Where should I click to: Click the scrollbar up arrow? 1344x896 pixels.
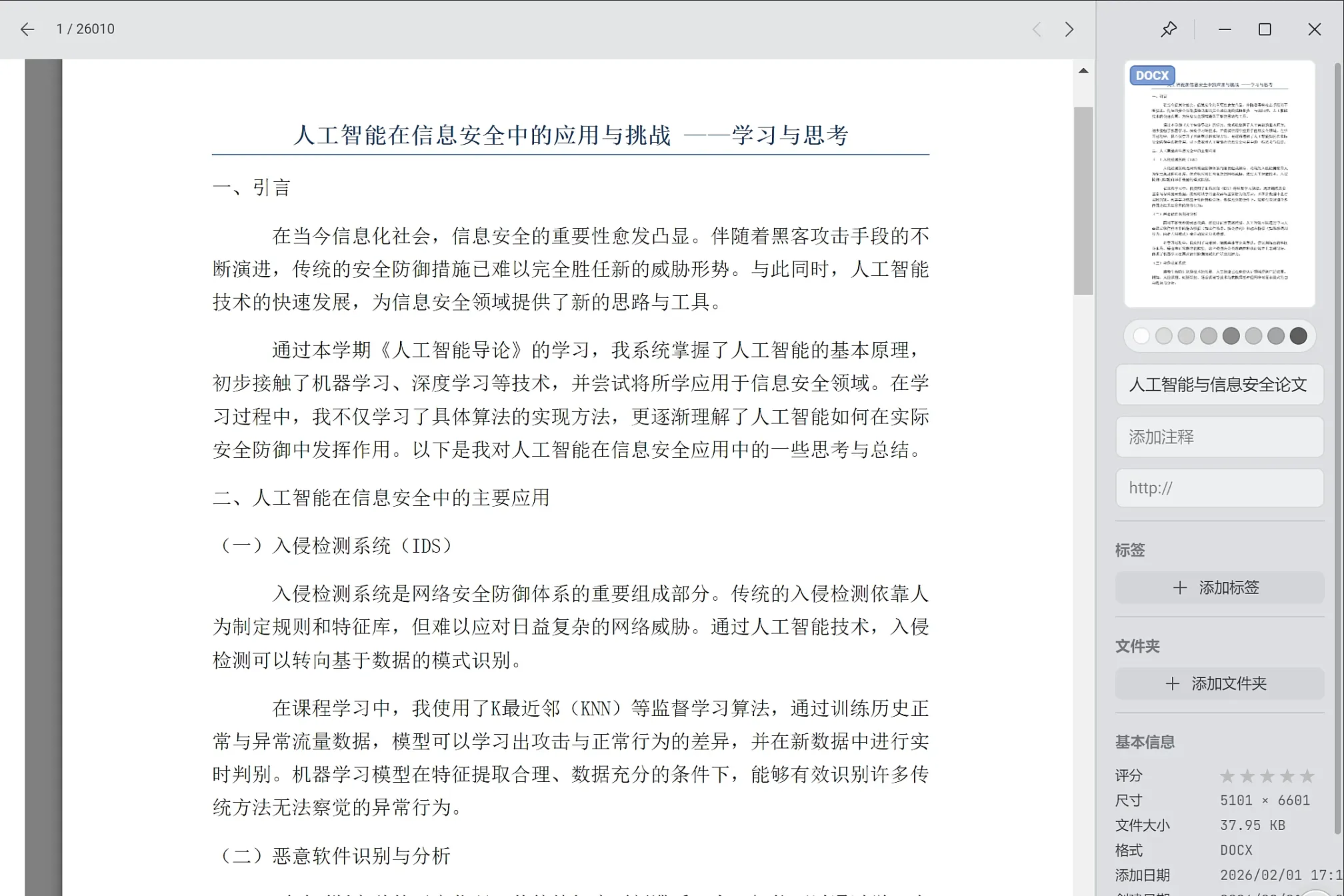pos(1083,69)
